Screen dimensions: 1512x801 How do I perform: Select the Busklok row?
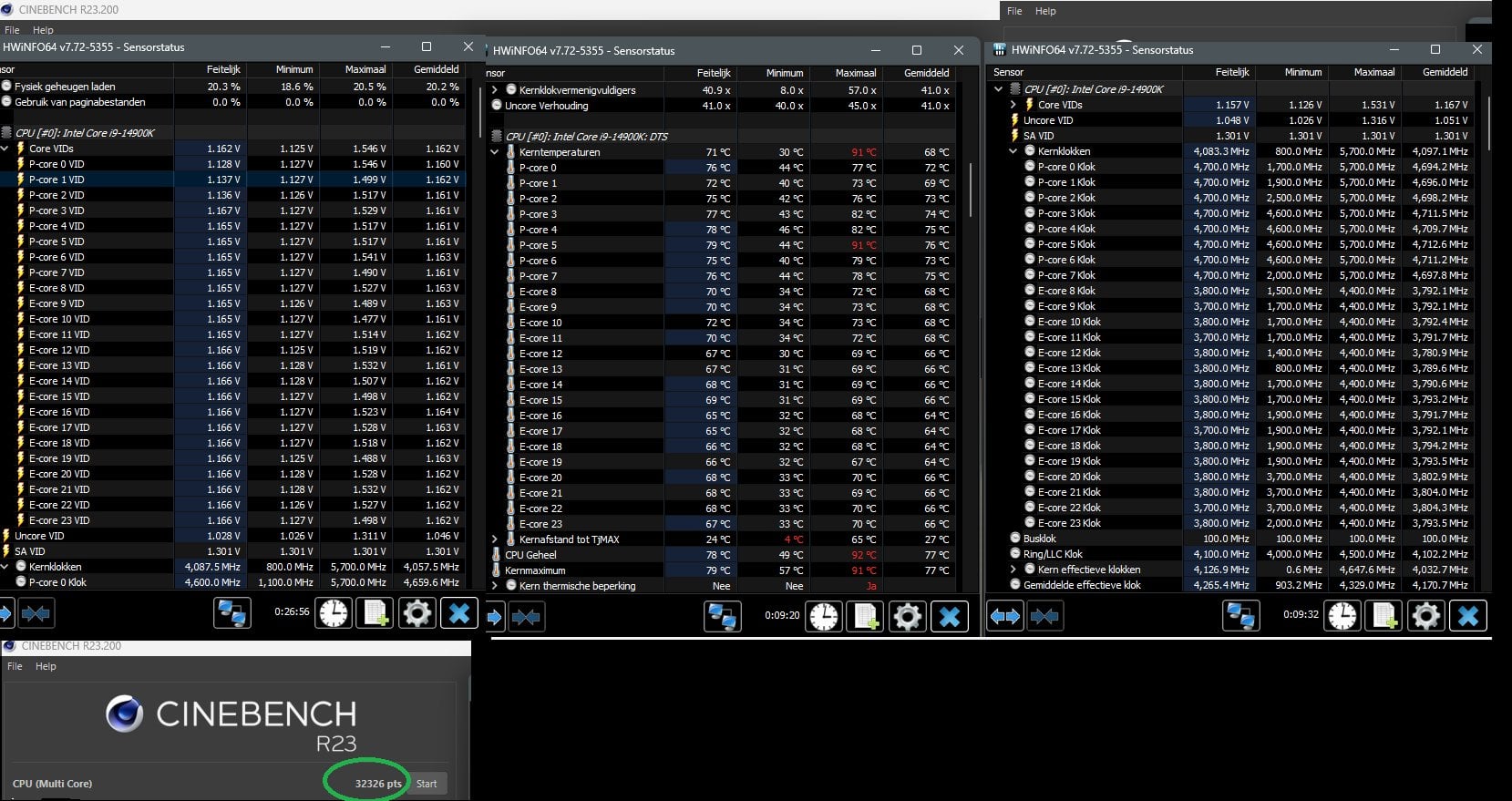pyautogui.click(x=1231, y=539)
